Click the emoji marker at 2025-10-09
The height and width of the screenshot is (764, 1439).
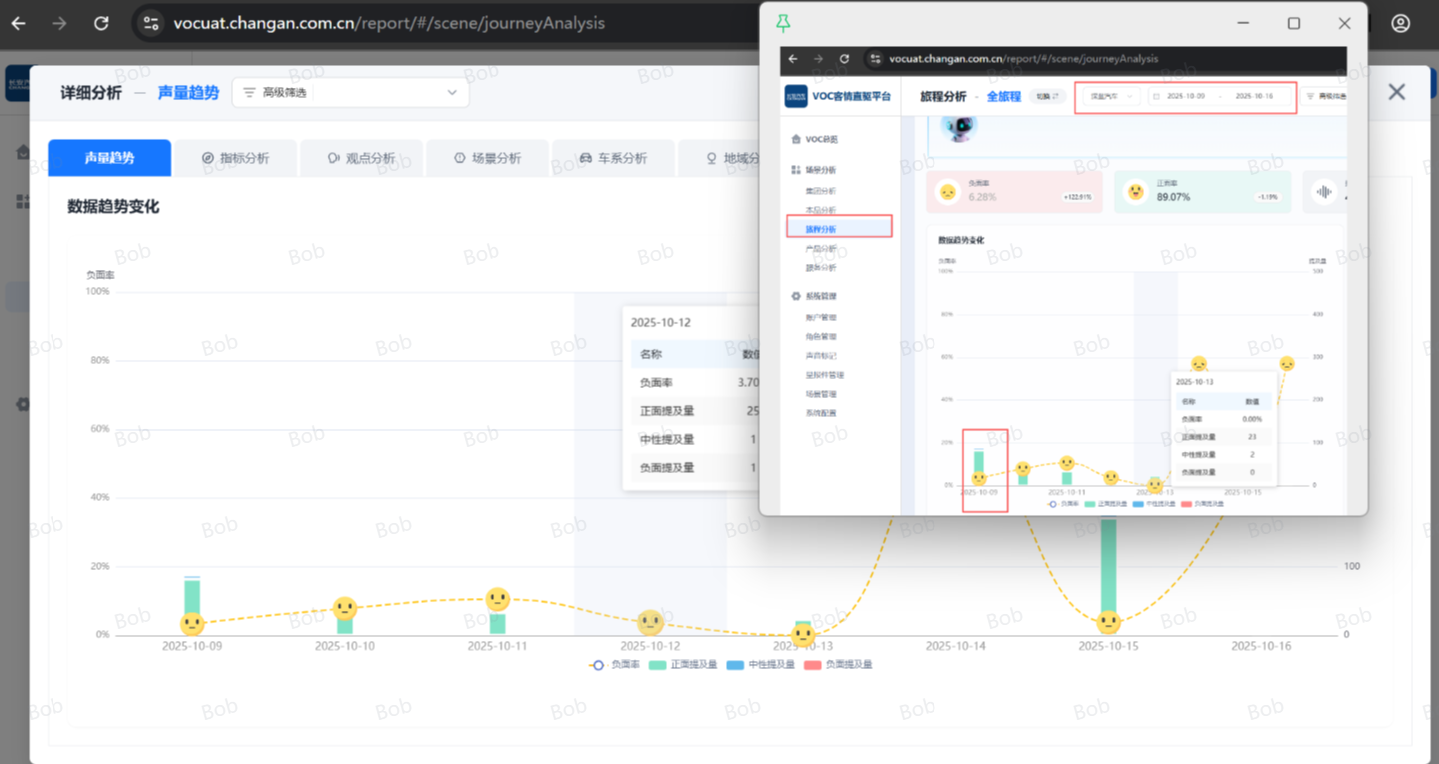coord(192,624)
